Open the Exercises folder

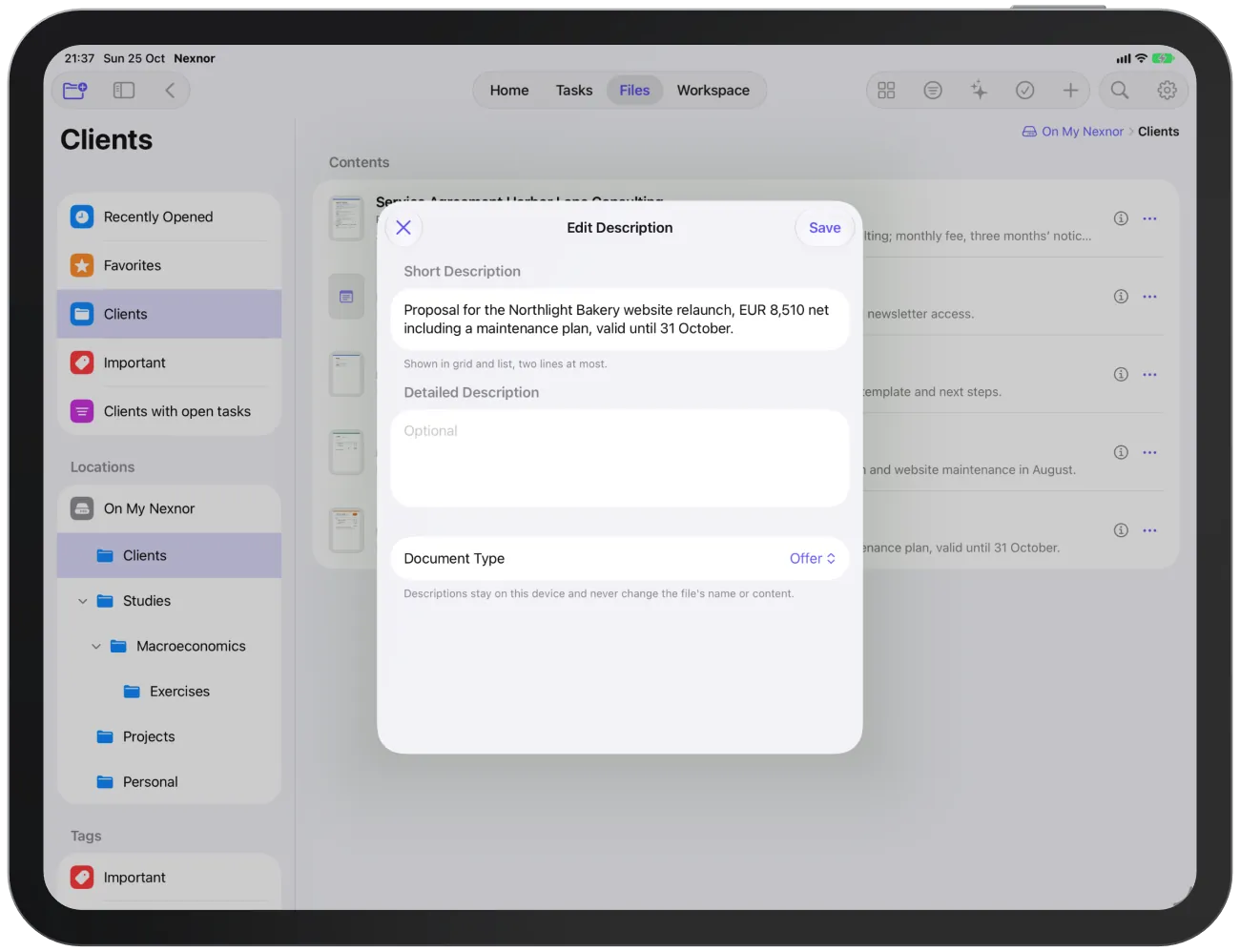click(169, 692)
